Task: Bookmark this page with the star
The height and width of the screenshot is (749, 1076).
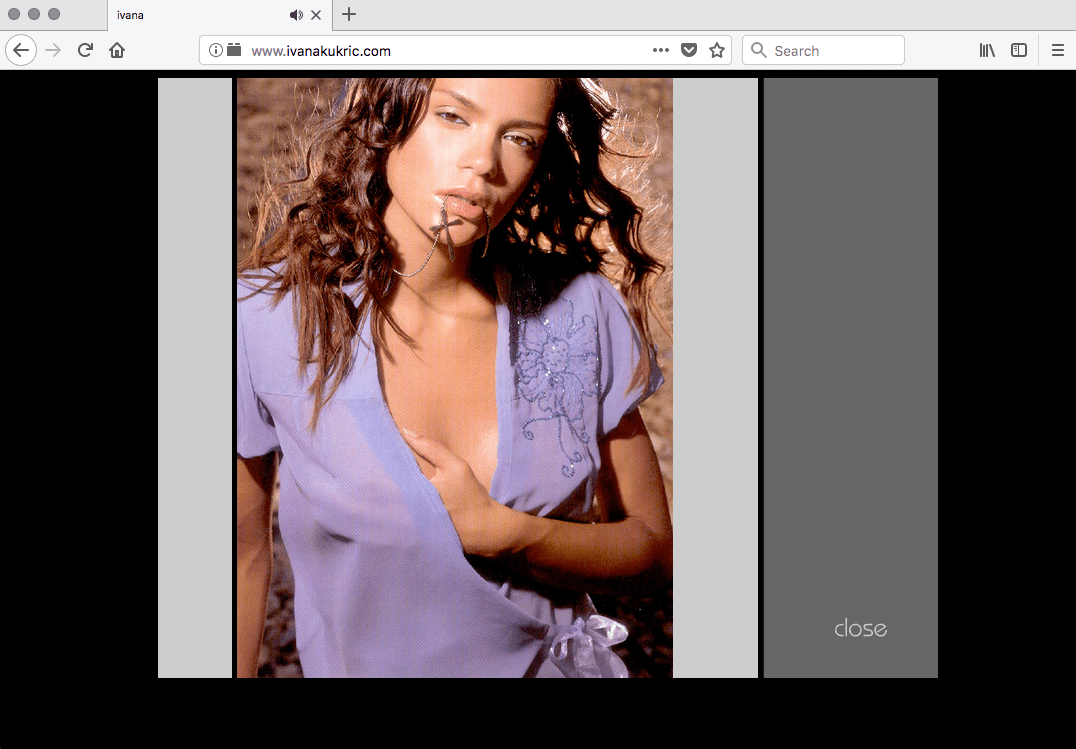Action: [717, 50]
